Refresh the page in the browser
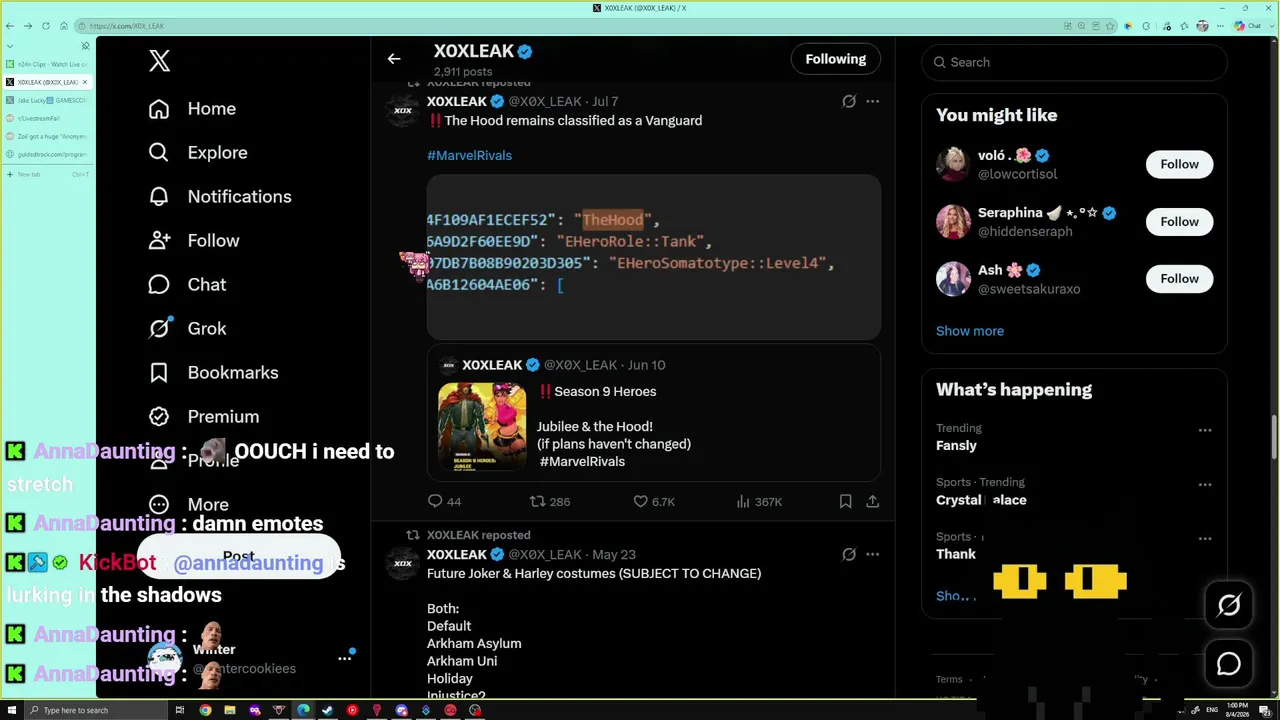This screenshot has height=720, width=1280. pos(46,26)
